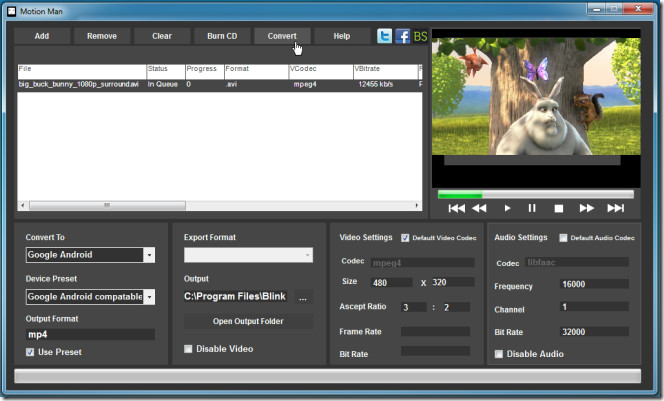The width and height of the screenshot is (664, 401).
Task: Enable the Disable Video checkbox
Action: [188, 349]
